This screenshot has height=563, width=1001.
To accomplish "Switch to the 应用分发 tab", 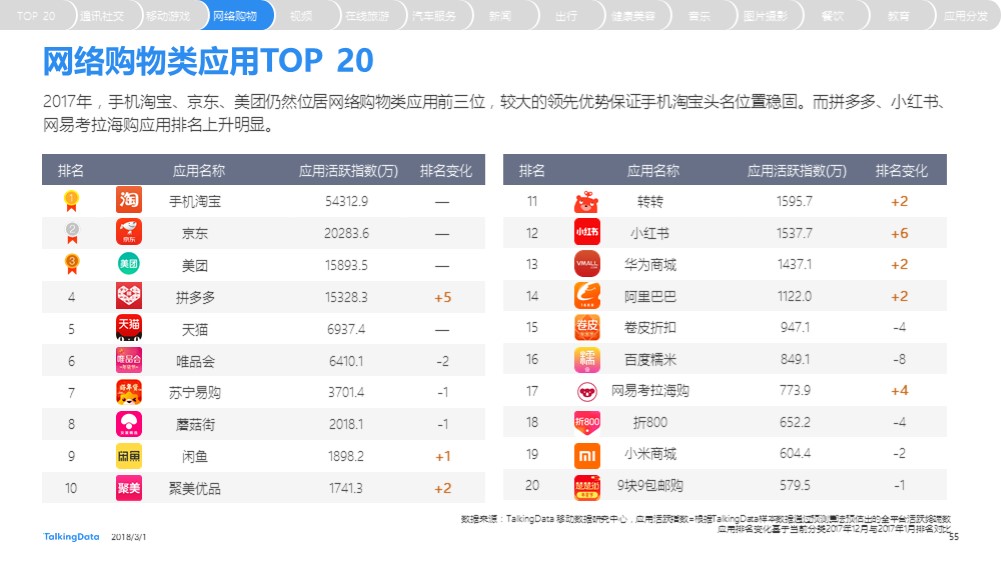I will click(x=966, y=16).
